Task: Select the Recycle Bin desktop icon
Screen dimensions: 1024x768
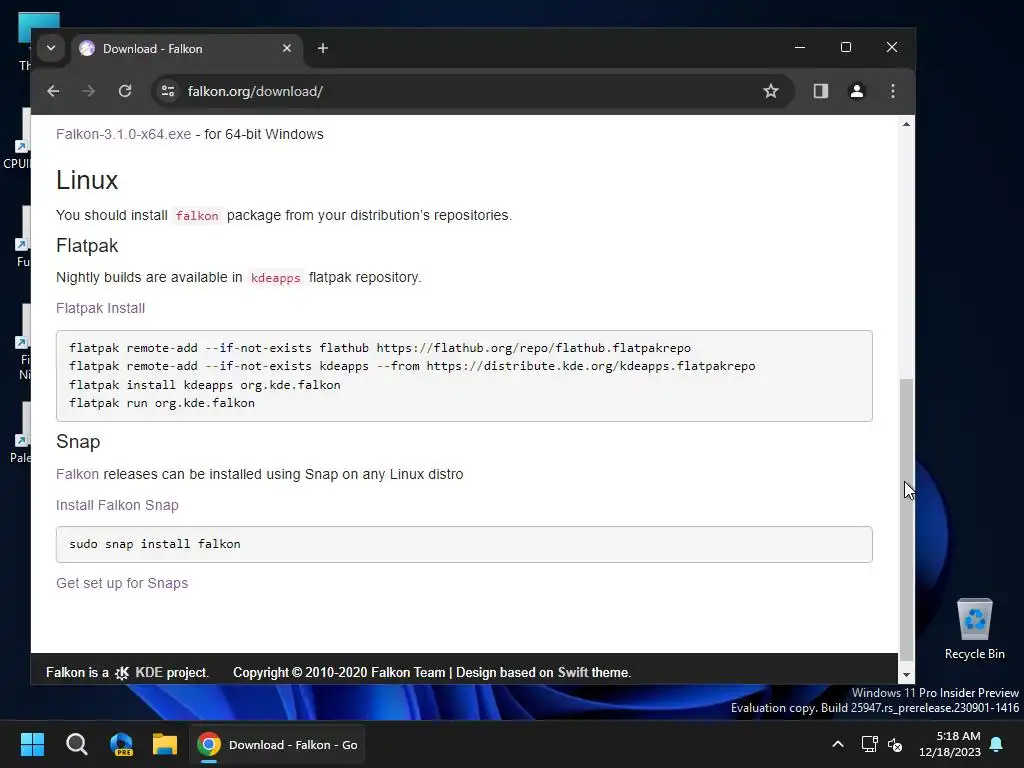Action: click(974, 630)
